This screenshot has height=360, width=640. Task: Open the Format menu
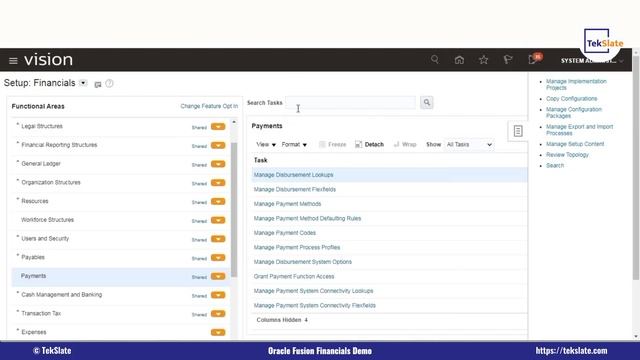294,144
